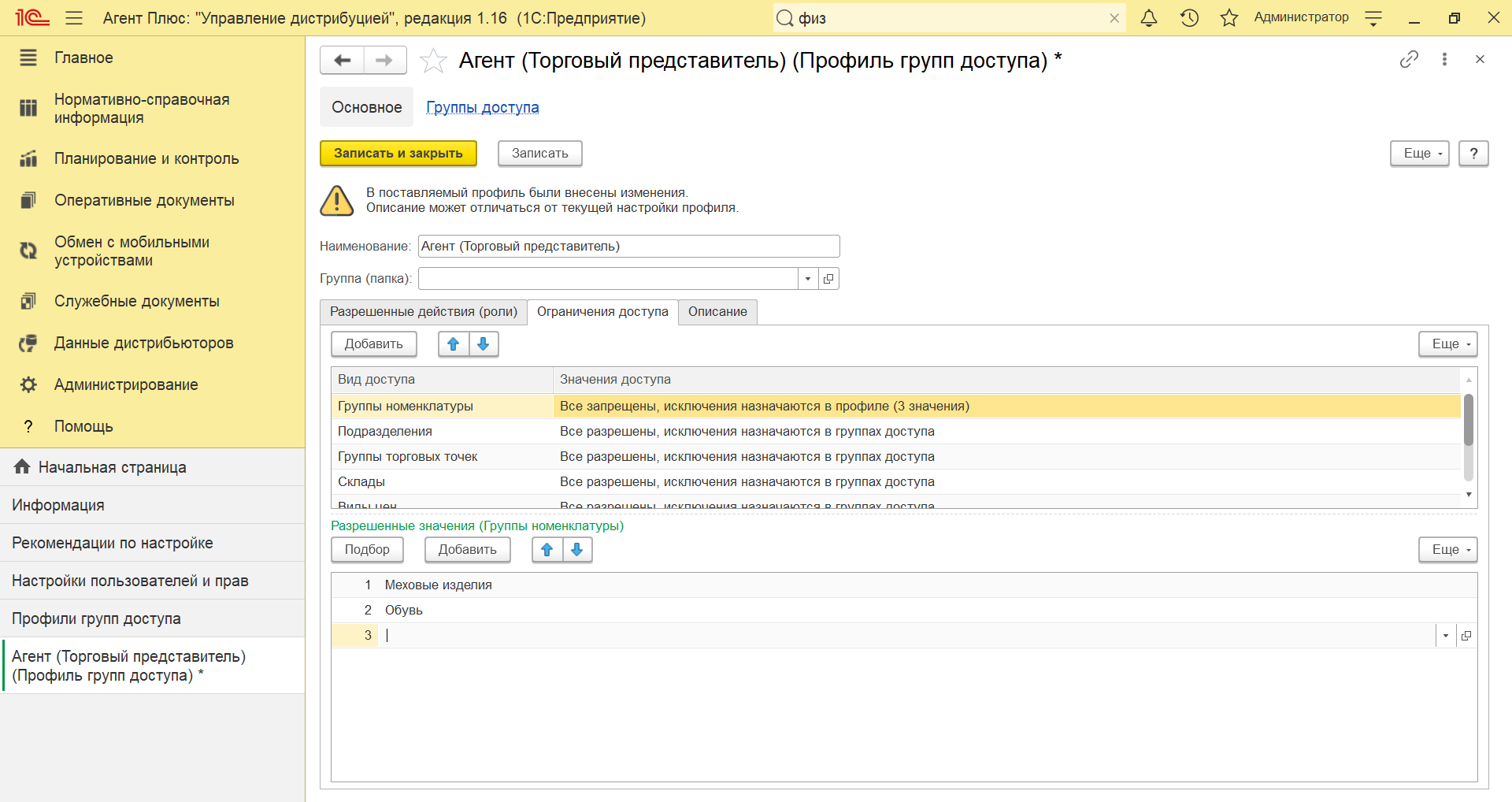
Task: Move allowed value up arrow
Action: (x=547, y=550)
